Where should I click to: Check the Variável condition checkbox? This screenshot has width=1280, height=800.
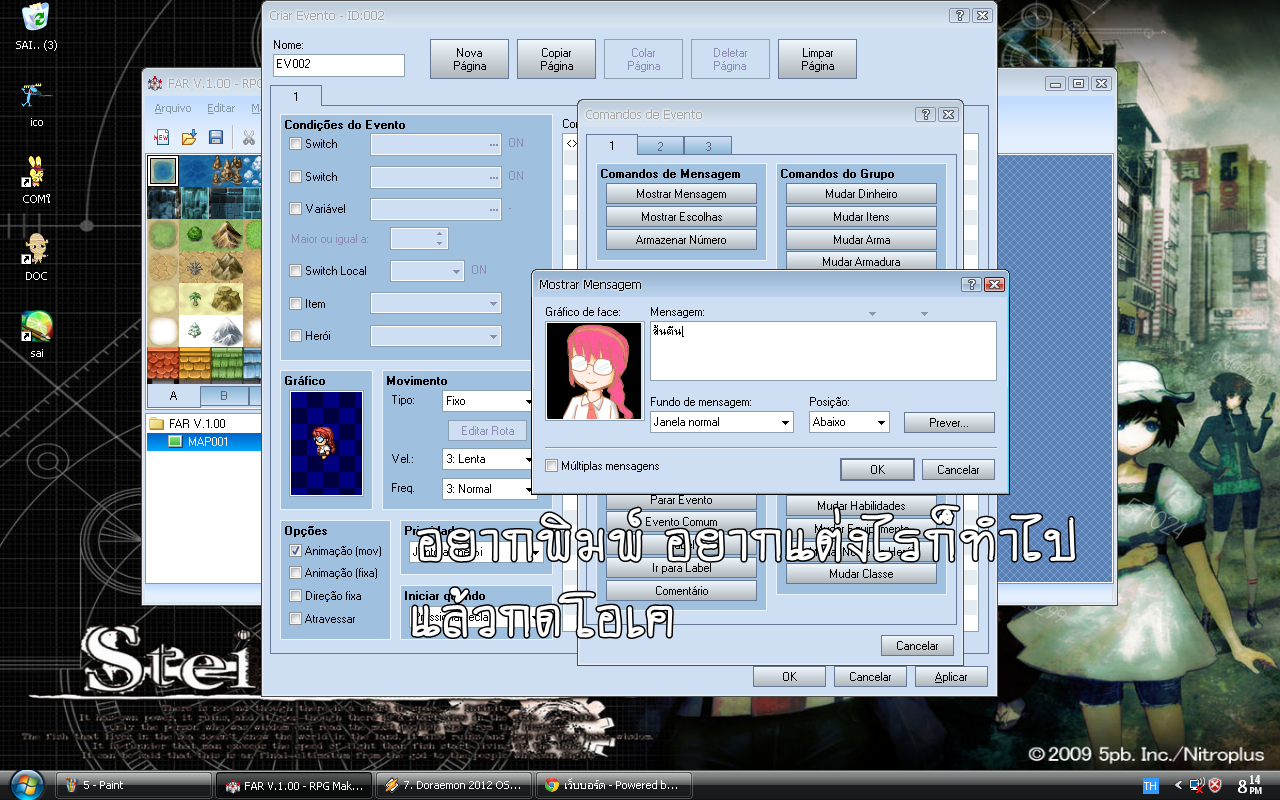pyautogui.click(x=295, y=209)
